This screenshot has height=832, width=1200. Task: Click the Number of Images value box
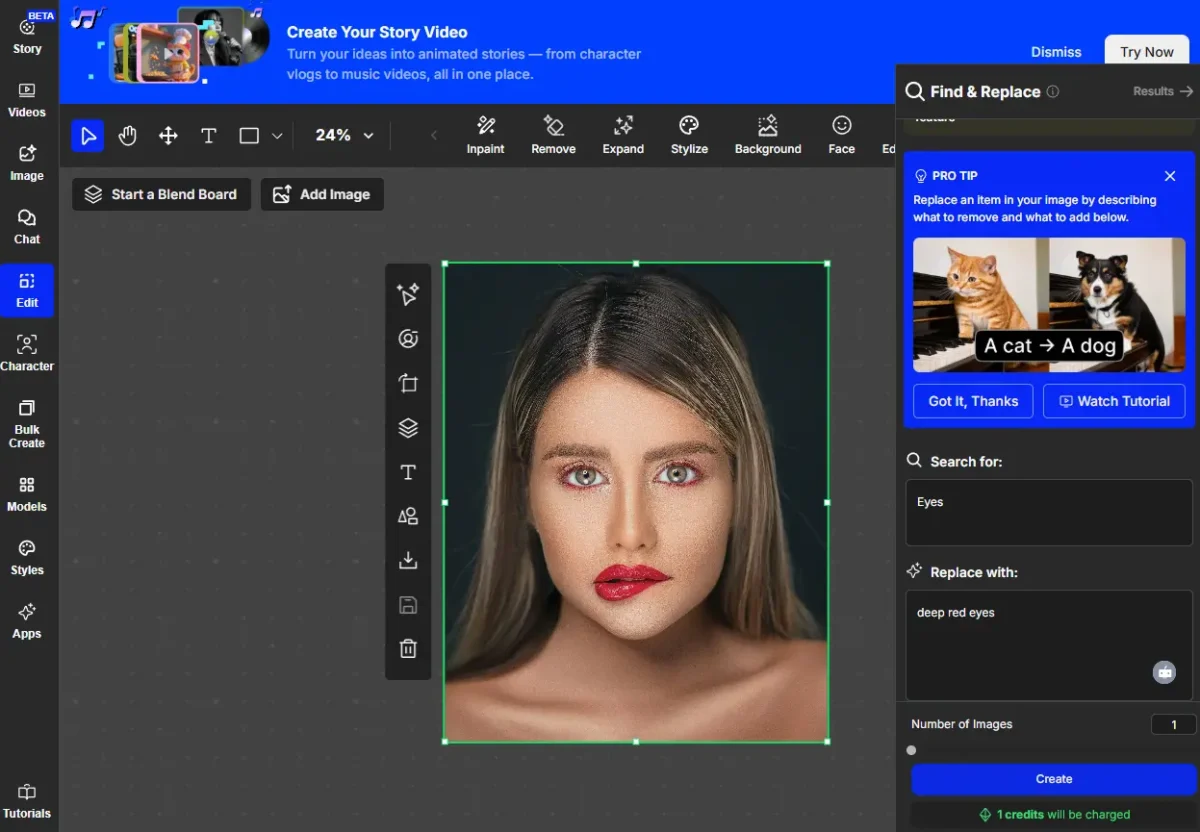1173,725
